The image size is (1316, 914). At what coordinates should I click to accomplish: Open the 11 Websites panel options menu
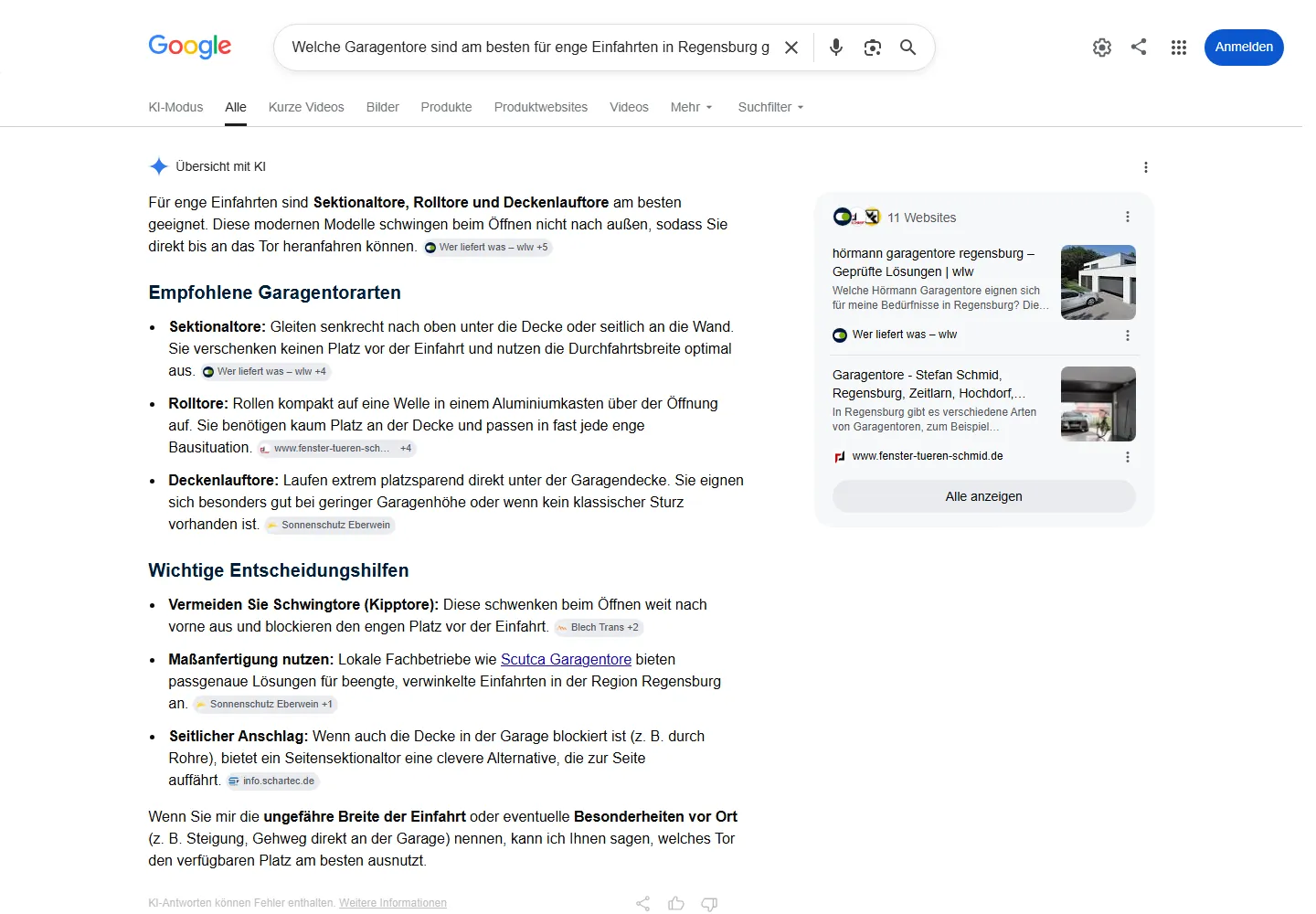[1127, 217]
